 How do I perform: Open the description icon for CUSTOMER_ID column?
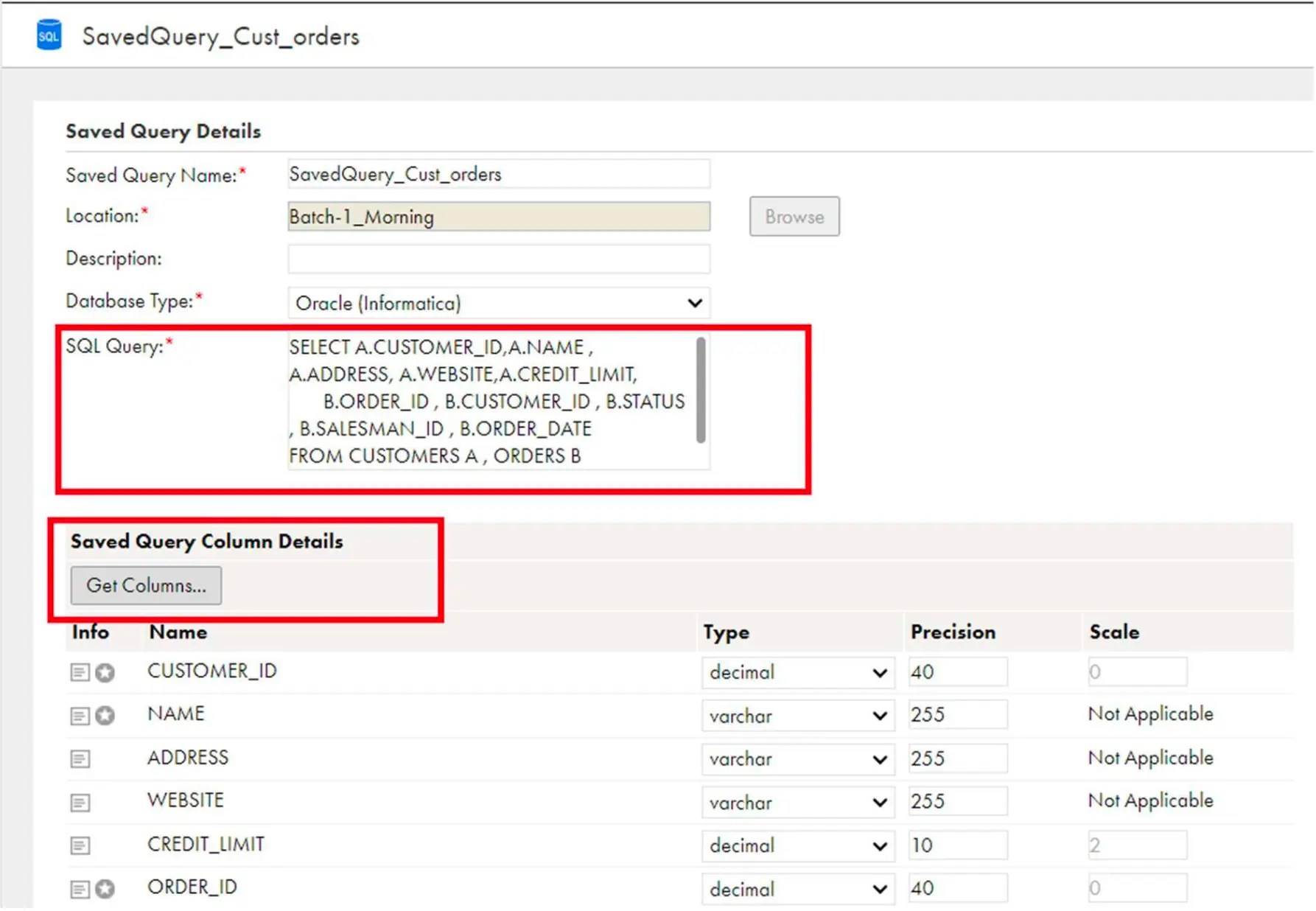click(79, 671)
